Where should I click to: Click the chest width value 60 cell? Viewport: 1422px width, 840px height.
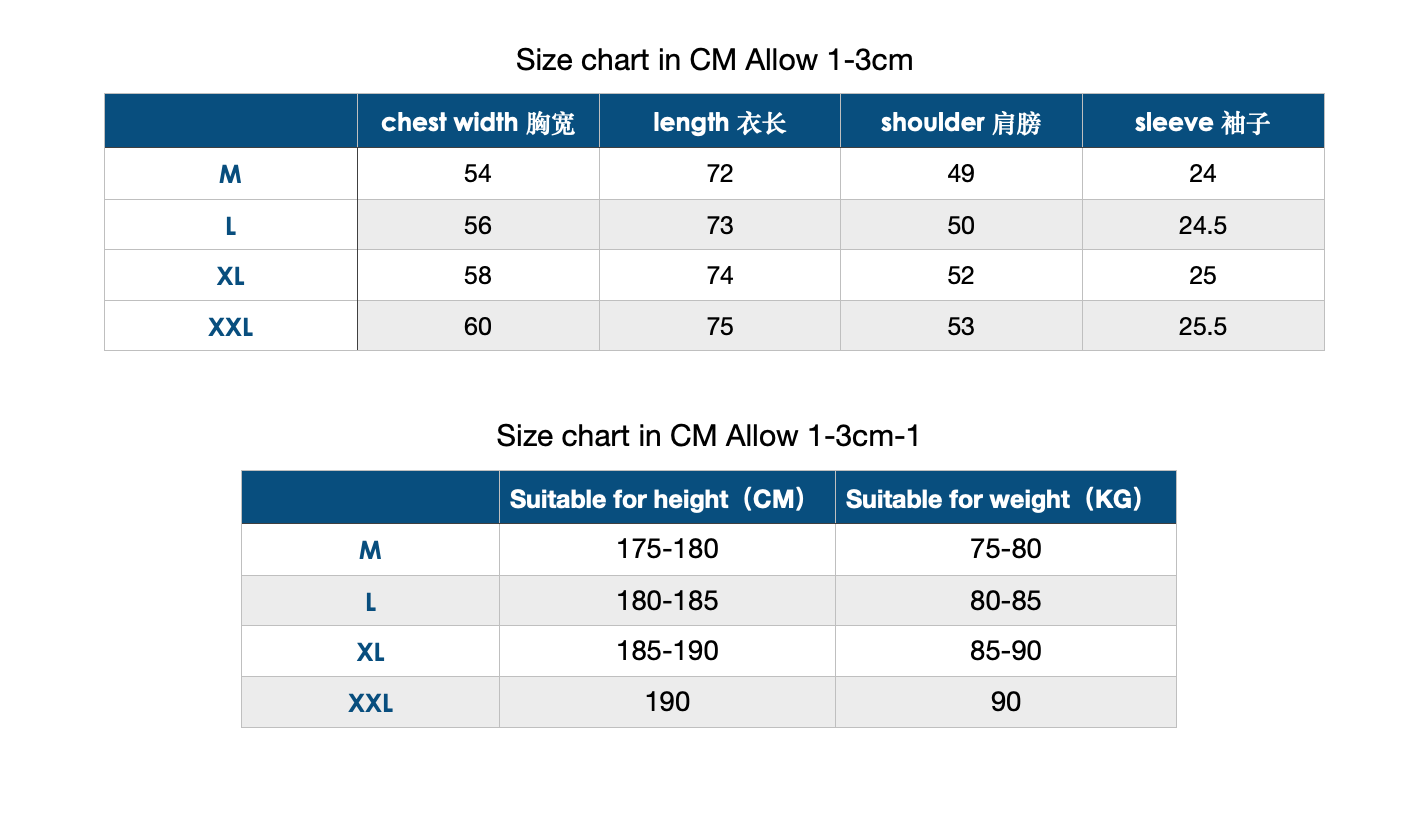click(478, 326)
